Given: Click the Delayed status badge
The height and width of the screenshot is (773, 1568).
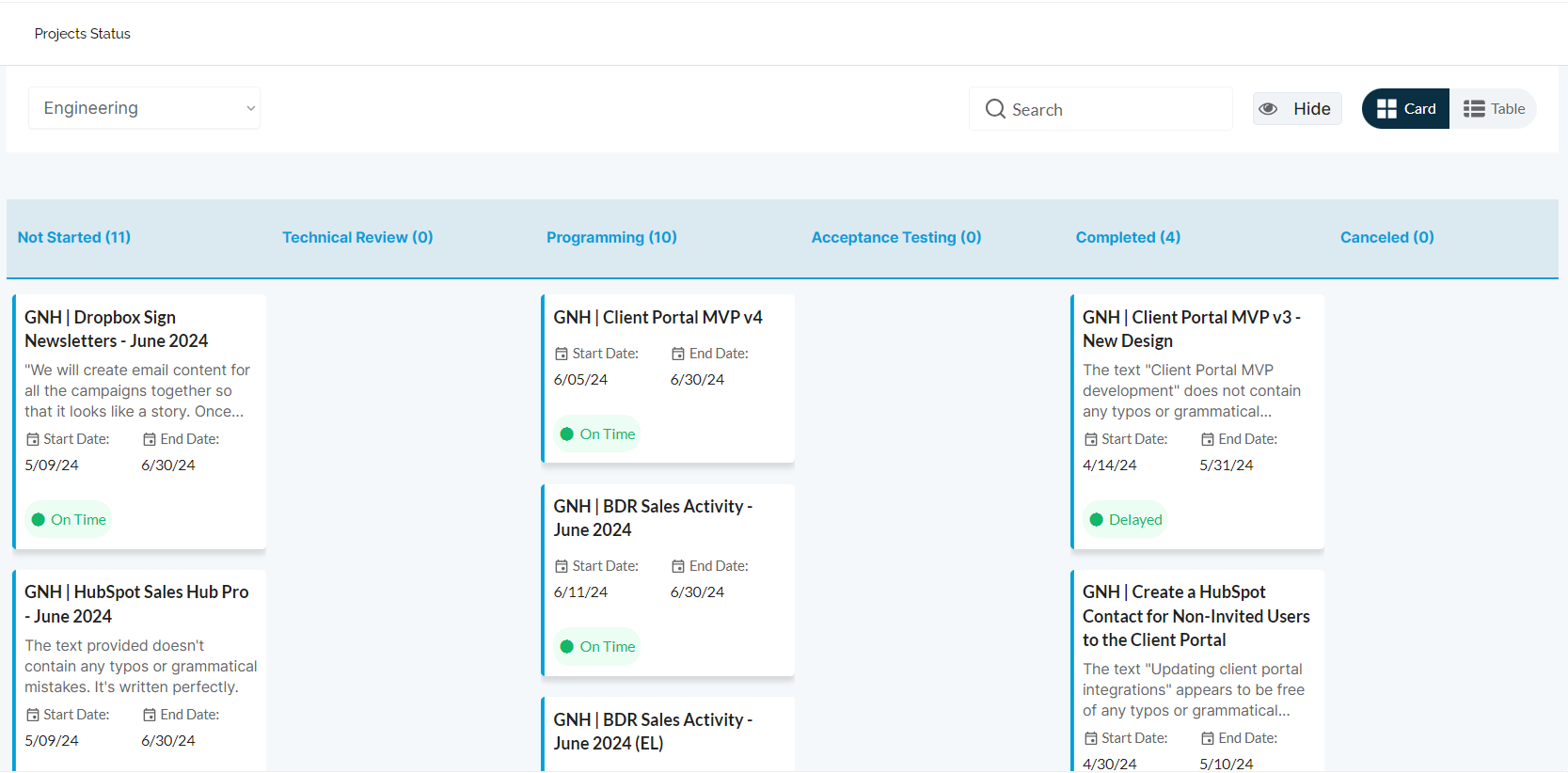Looking at the screenshot, I should tap(1125, 520).
